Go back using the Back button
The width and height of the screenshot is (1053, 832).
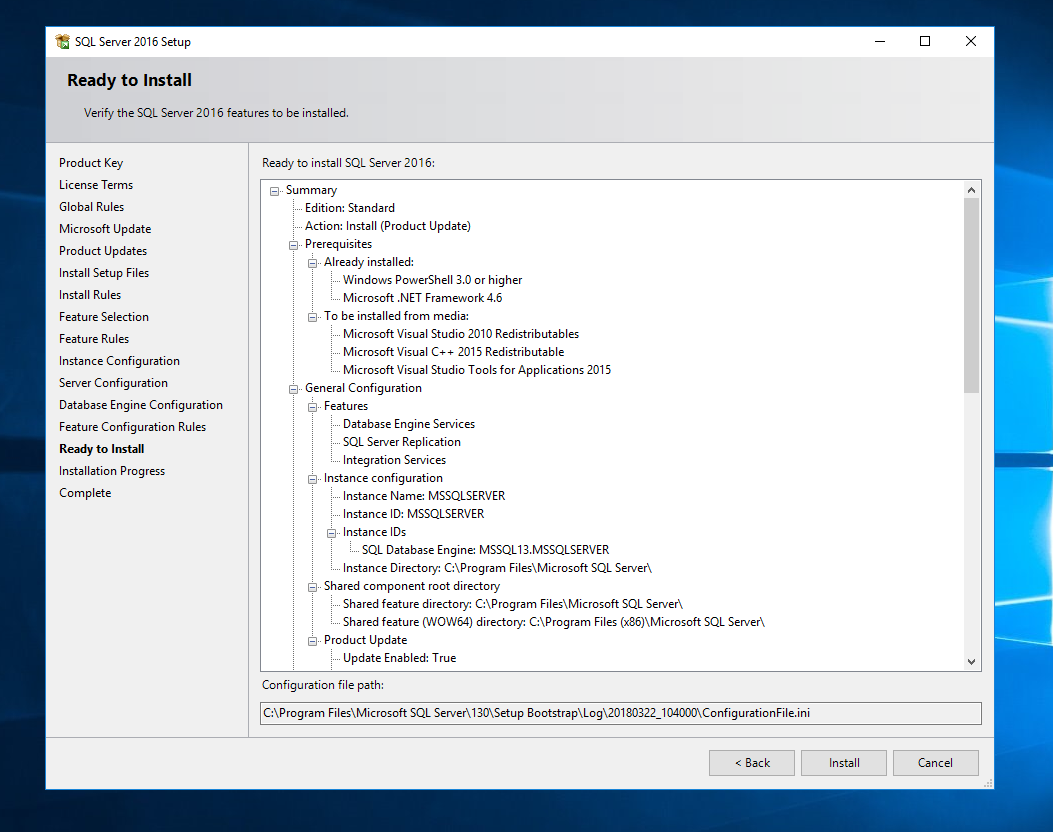tap(751, 762)
